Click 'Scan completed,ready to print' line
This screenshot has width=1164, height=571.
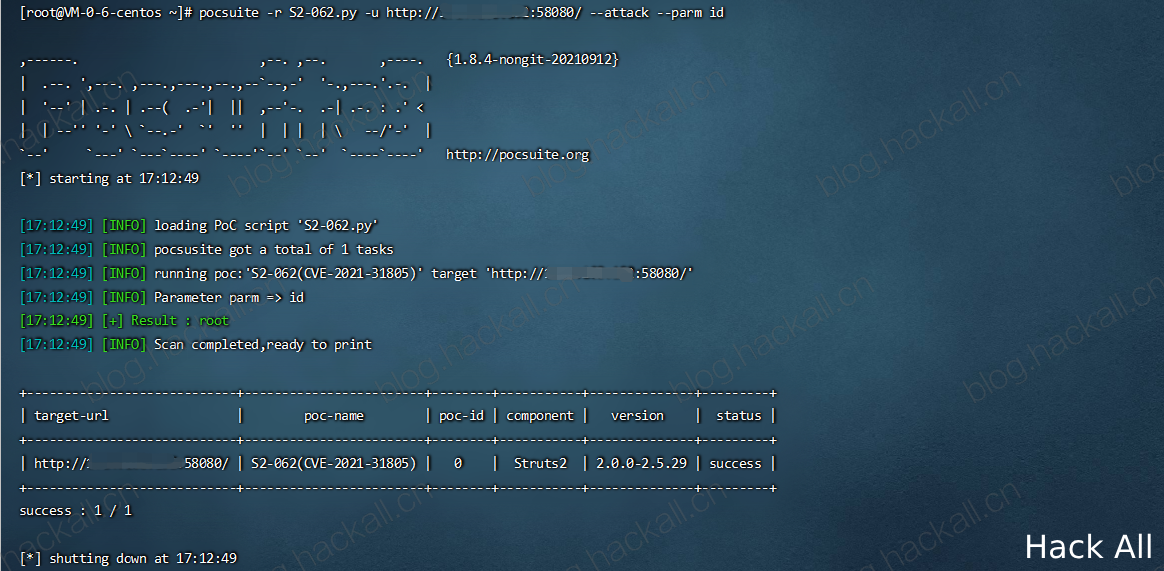pos(263,345)
